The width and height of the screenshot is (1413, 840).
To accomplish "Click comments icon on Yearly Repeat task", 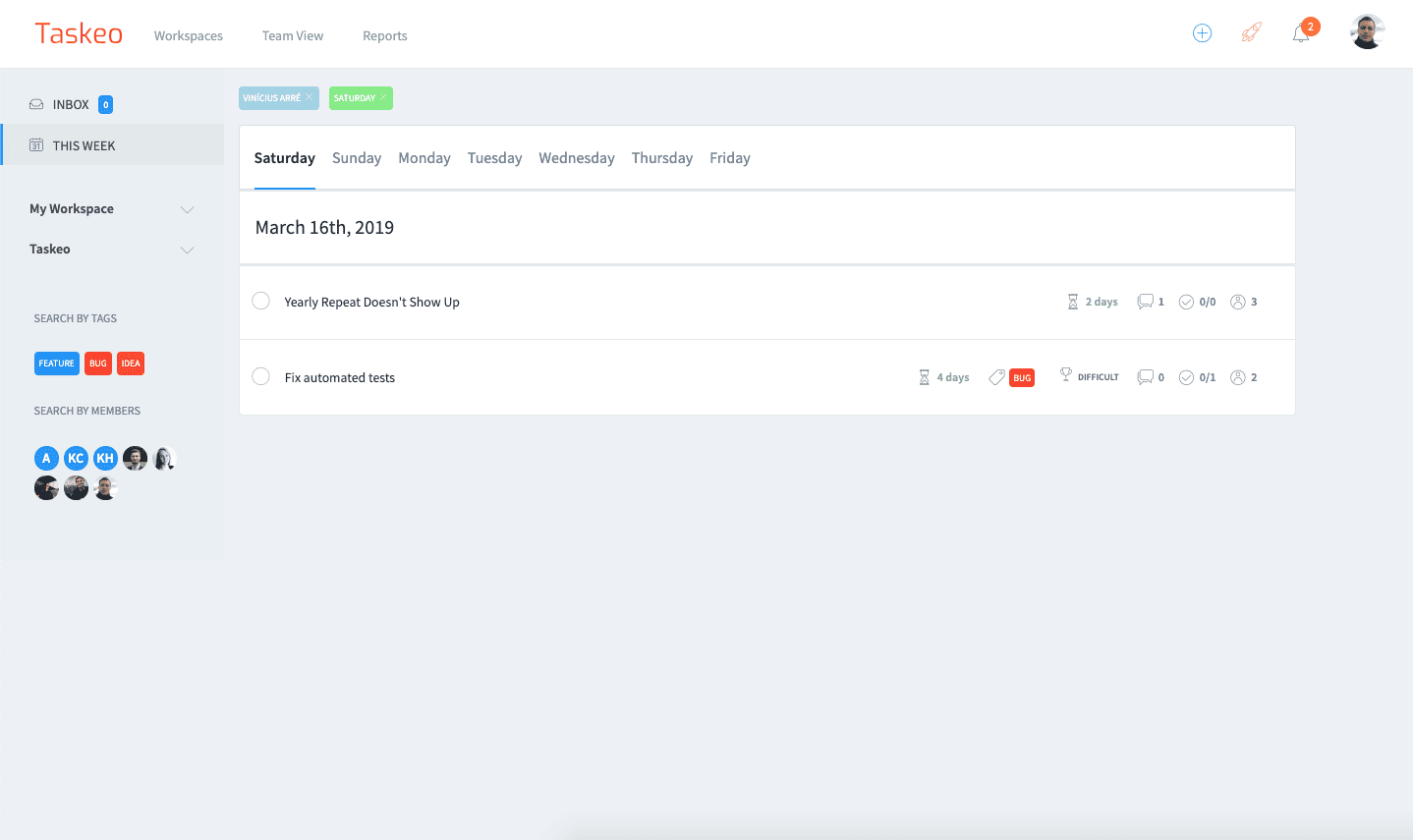I will [1145, 302].
